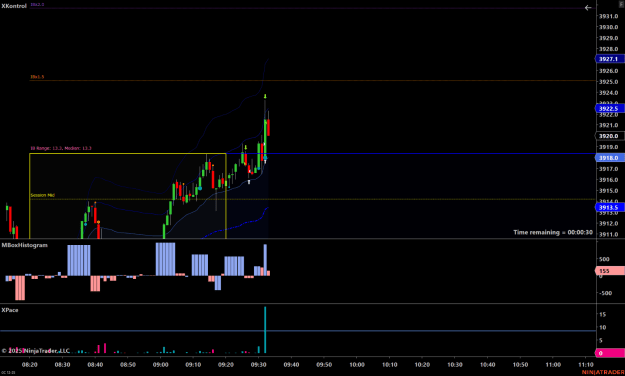Screen dimensions: 625x376
Task: Click the 3911.0 price axis label
Action: (608, 234)
